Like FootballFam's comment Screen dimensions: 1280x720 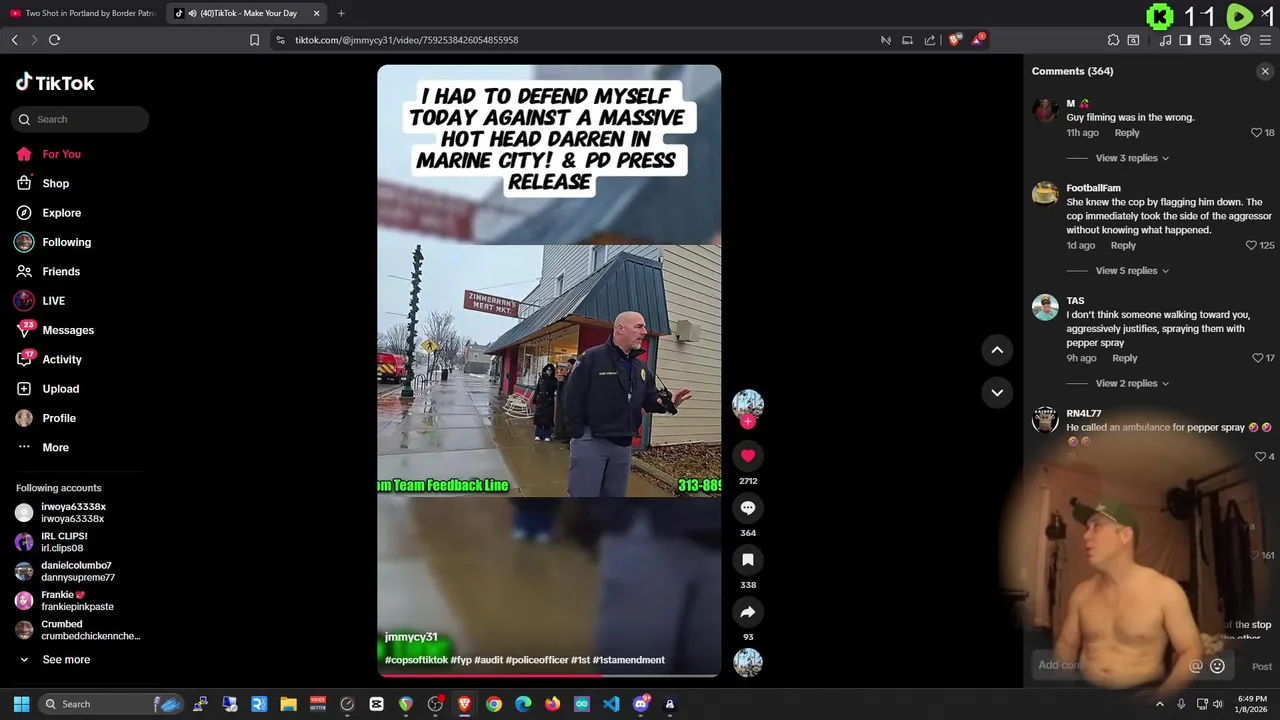click(1250, 245)
